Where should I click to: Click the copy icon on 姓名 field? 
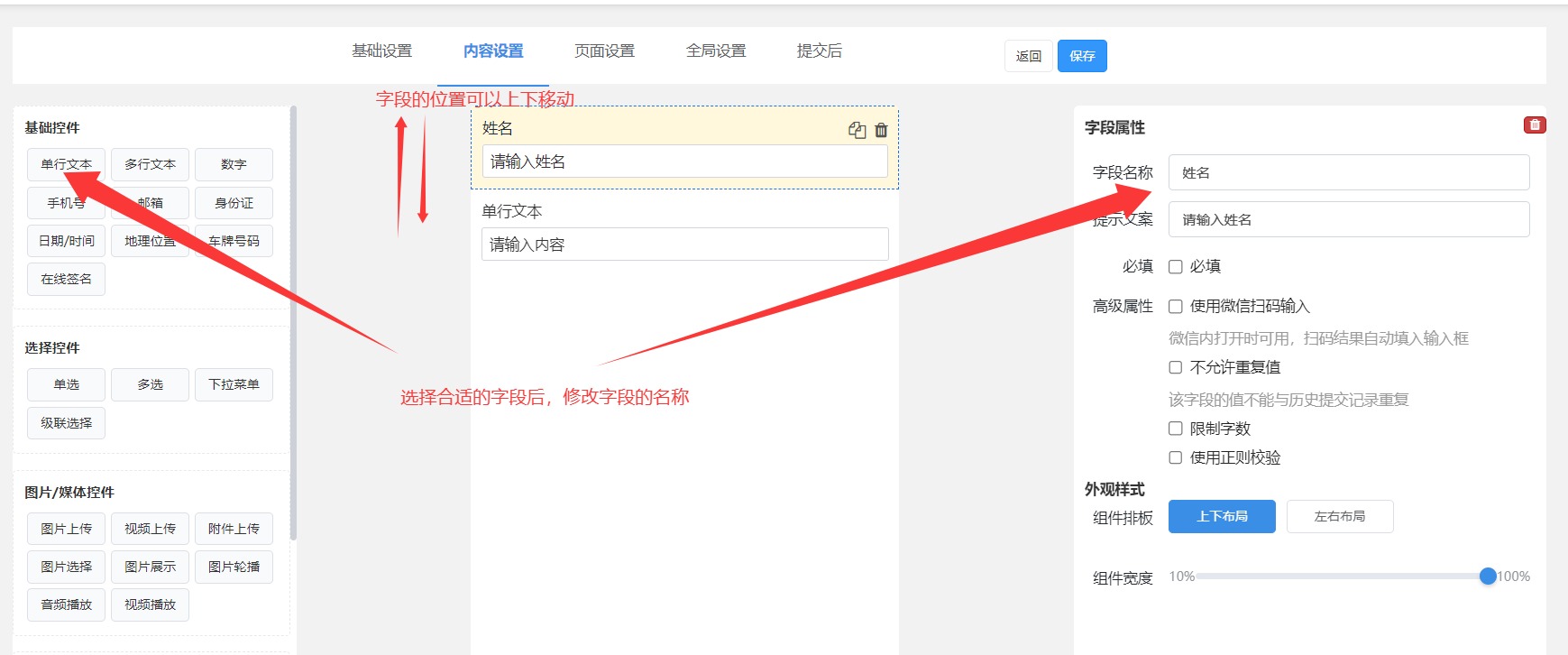point(857,130)
